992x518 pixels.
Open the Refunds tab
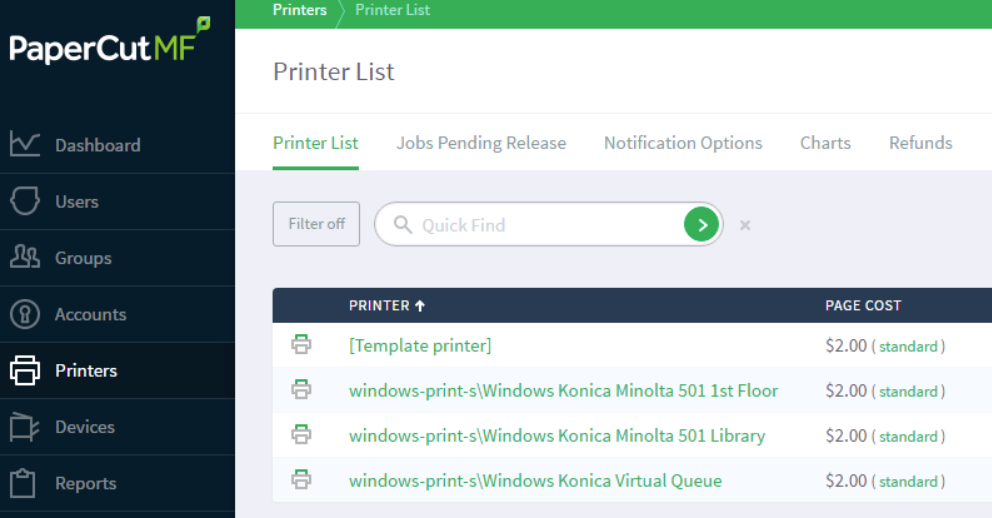921,143
